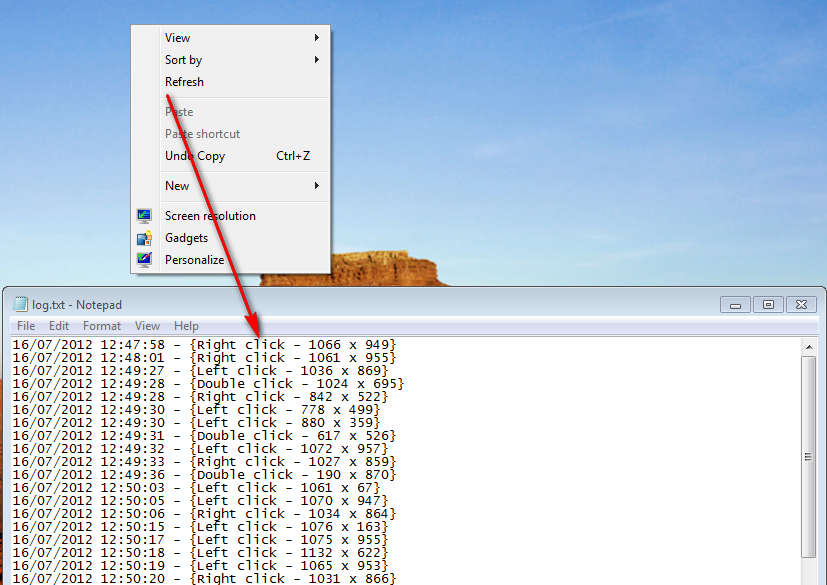Click the Gadgets icon in the context menu

(x=145, y=238)
